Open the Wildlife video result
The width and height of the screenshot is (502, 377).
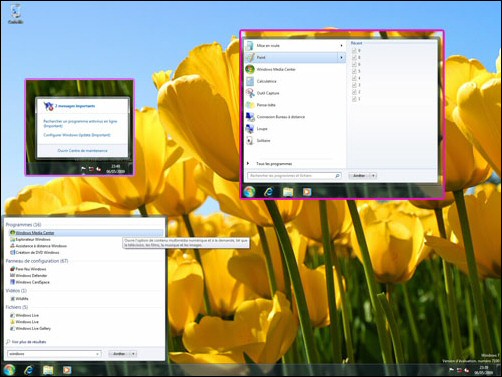click(19, 299)
